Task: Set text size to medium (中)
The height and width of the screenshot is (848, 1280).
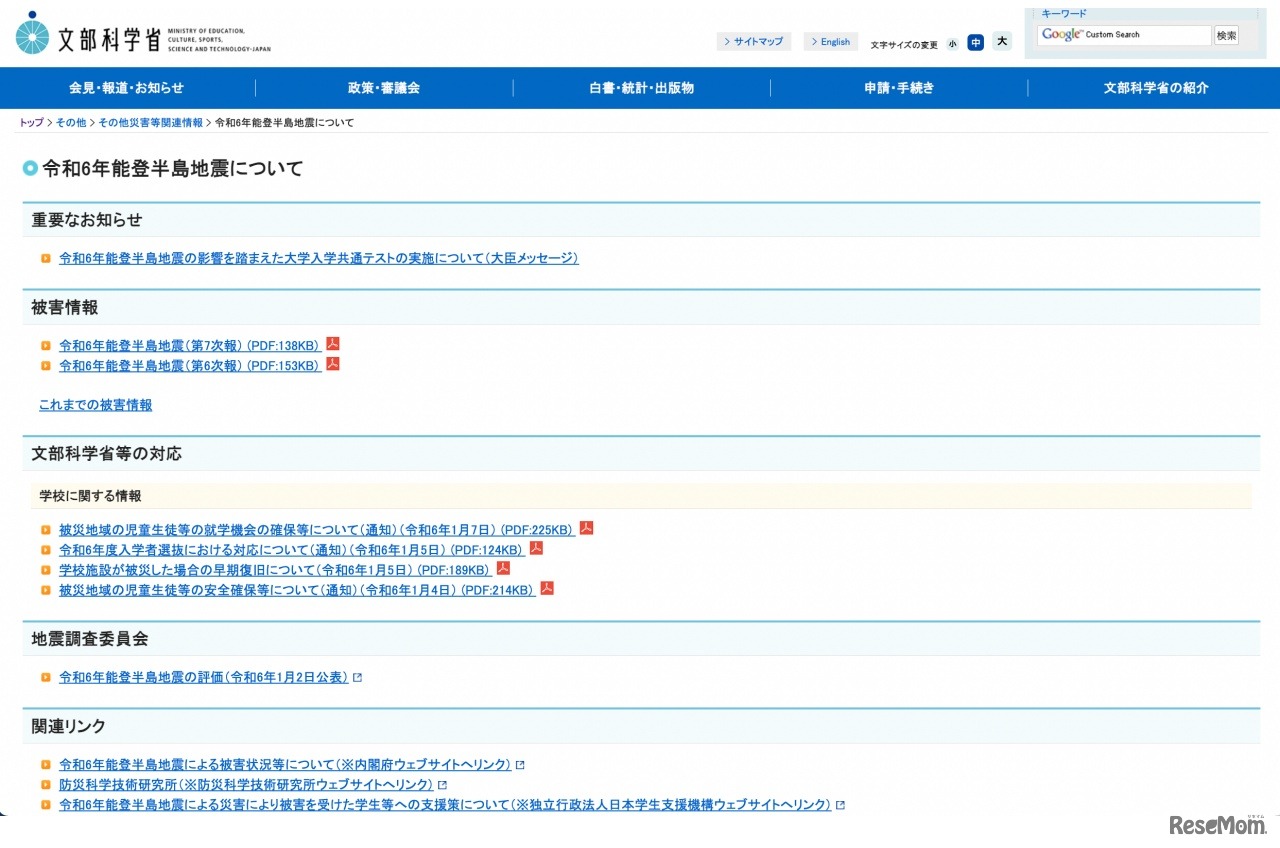Action: [x=975, y=42]
